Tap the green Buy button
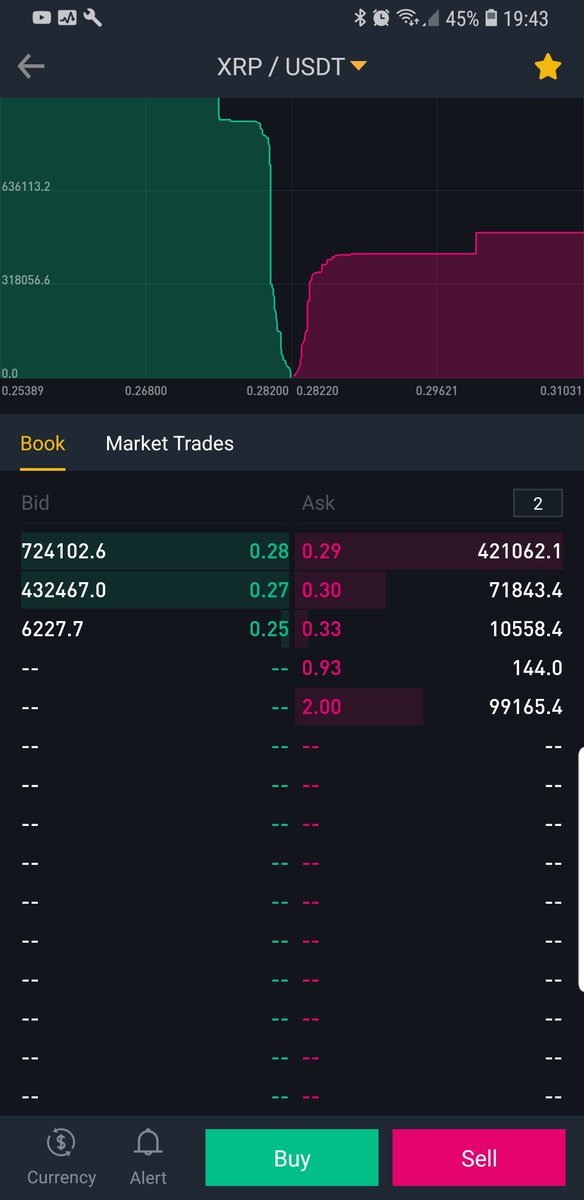Image resolution: width=584 pixels, height=1200 pixels. point(292,1158)
